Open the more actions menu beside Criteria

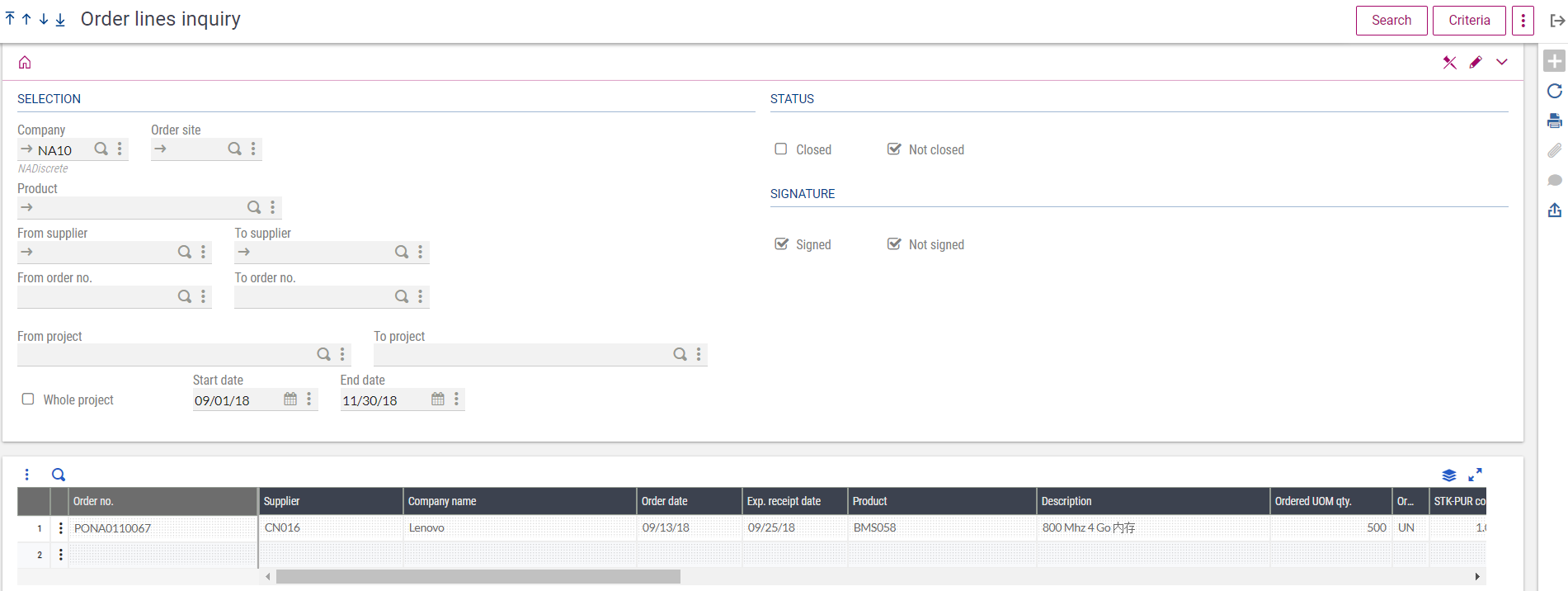point(1523,21)
